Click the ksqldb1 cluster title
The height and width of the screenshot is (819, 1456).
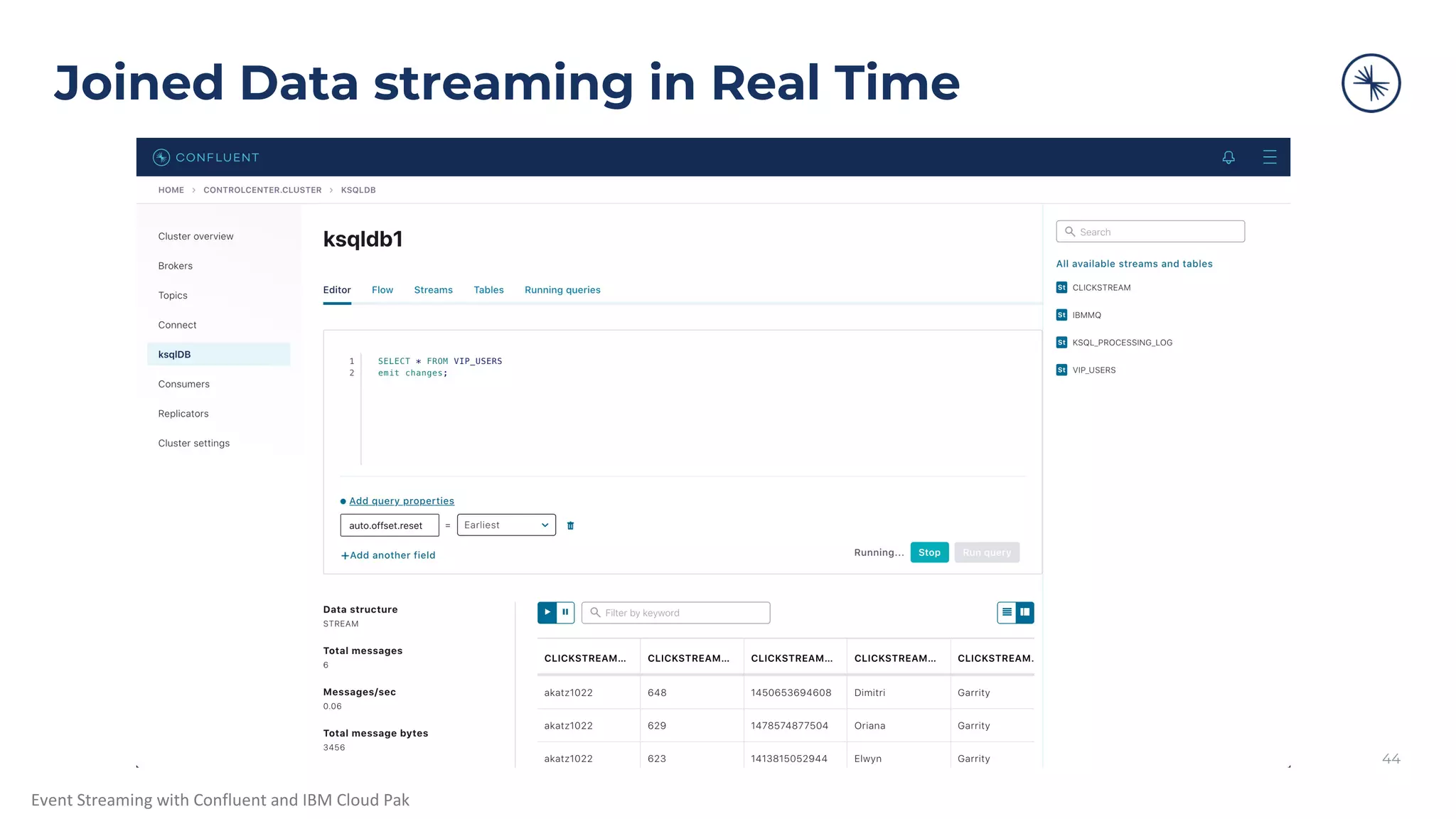tap(363, 239)
